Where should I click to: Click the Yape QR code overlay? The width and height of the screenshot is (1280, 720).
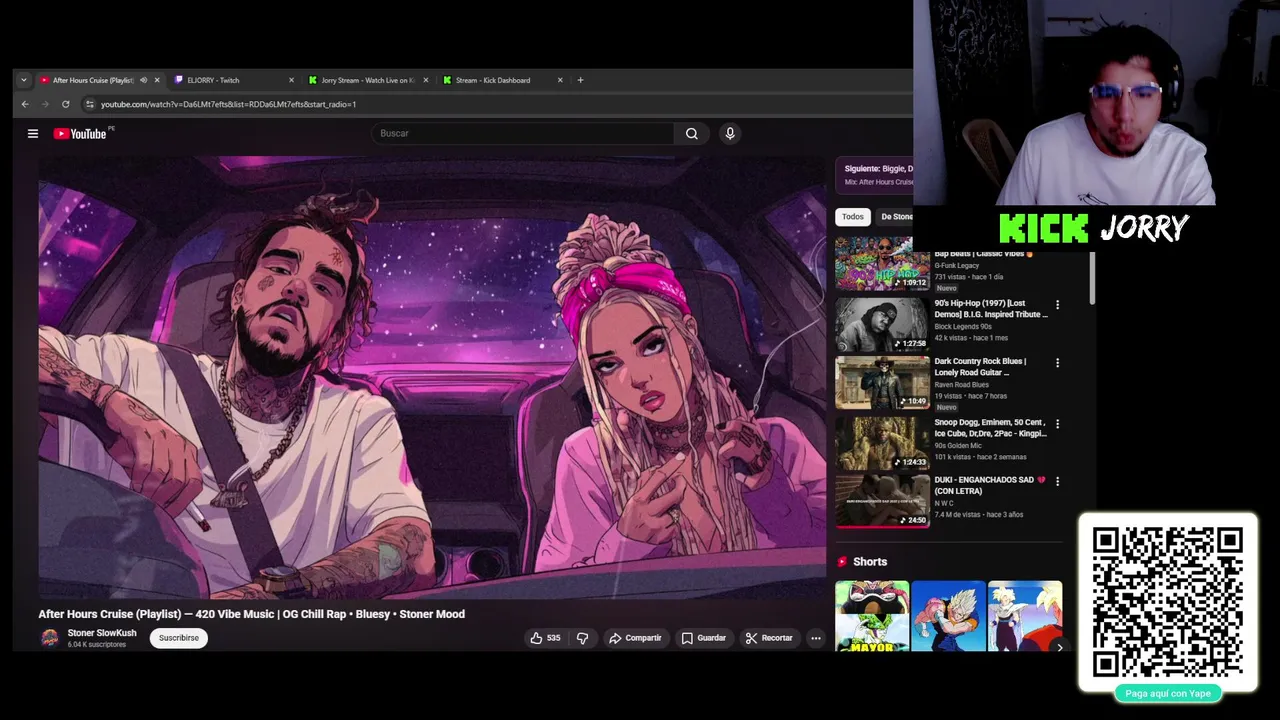click(1168, 603)
